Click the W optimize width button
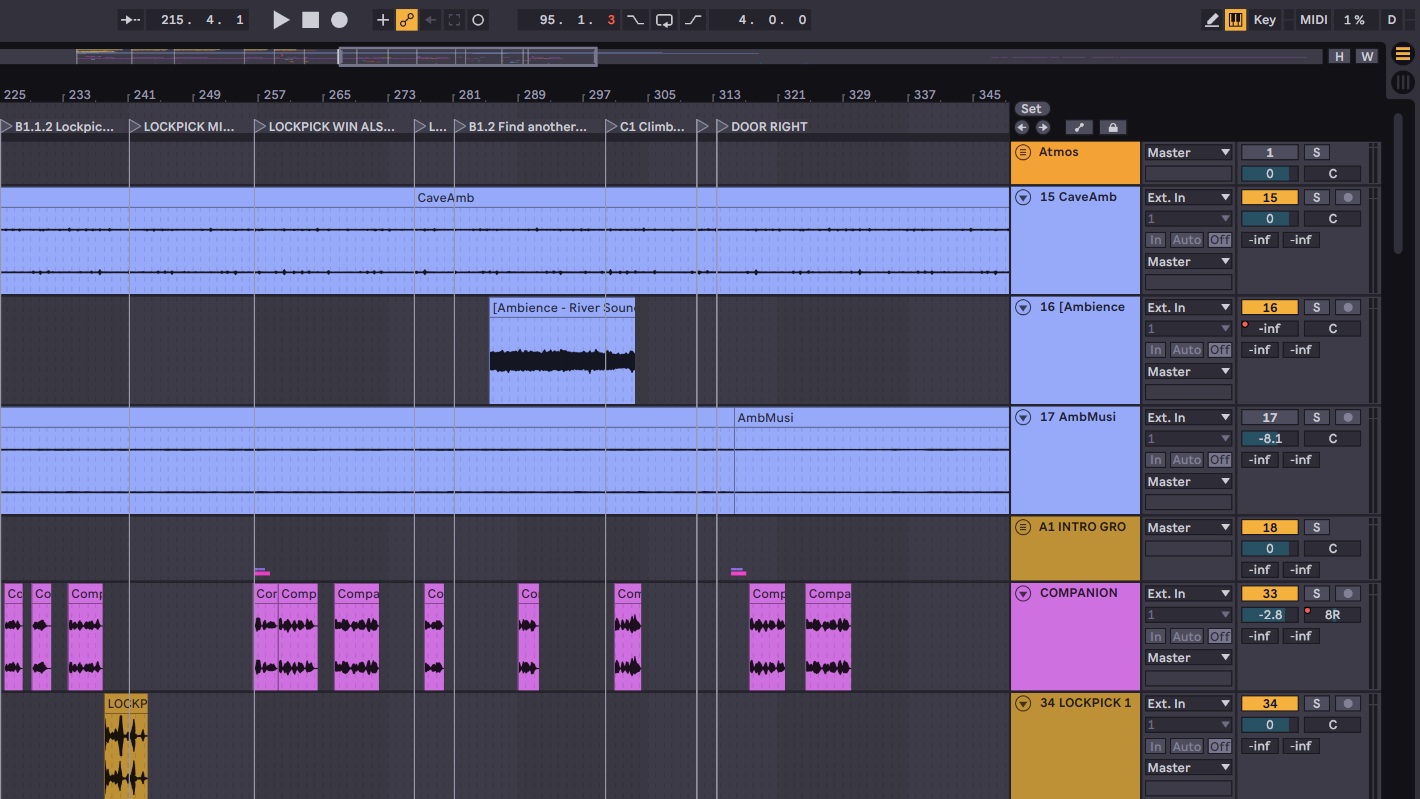The image size is (1420, 799). (1367, 56)
